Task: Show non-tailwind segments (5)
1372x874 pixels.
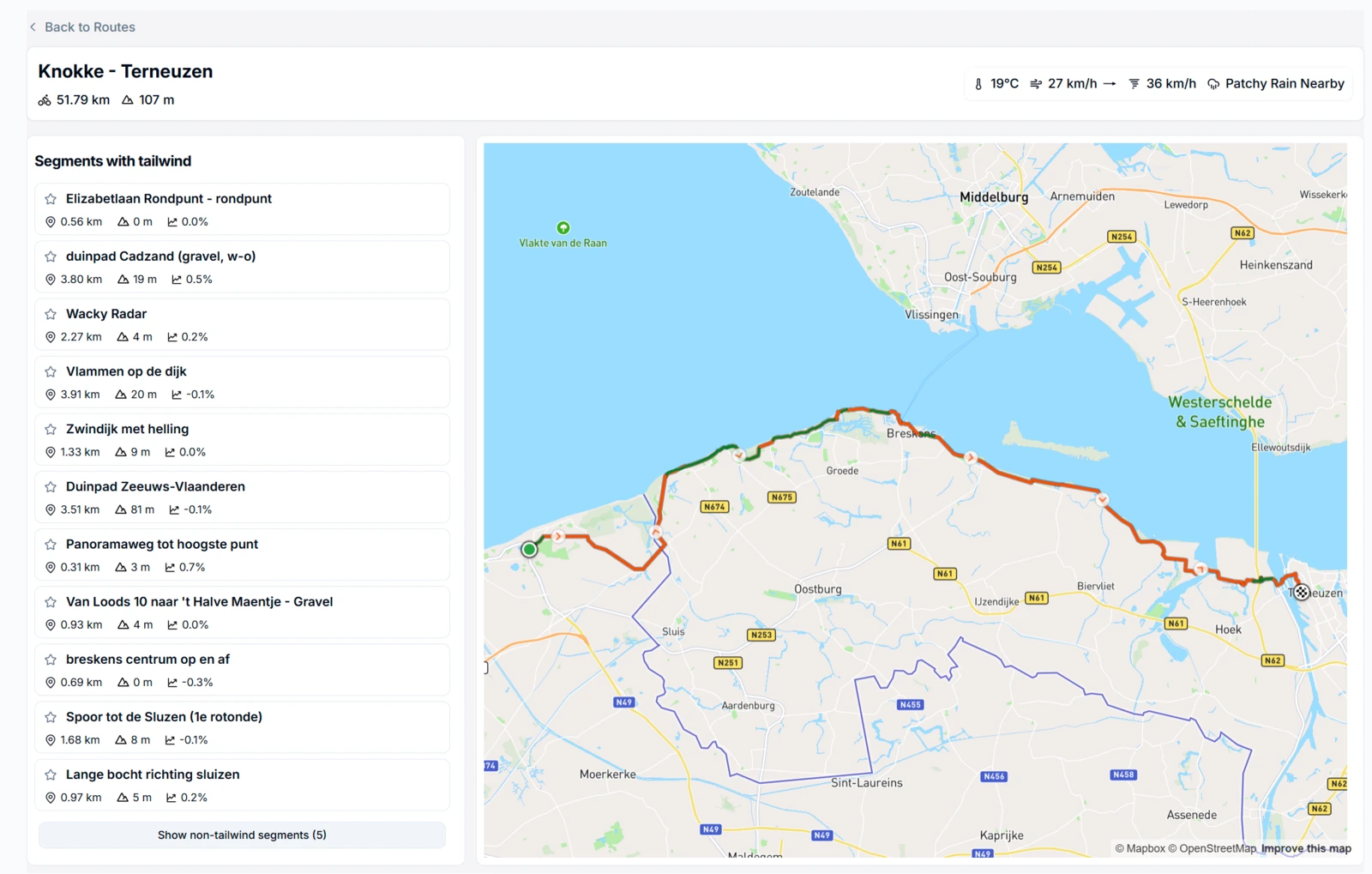Action: pos(242,835)
